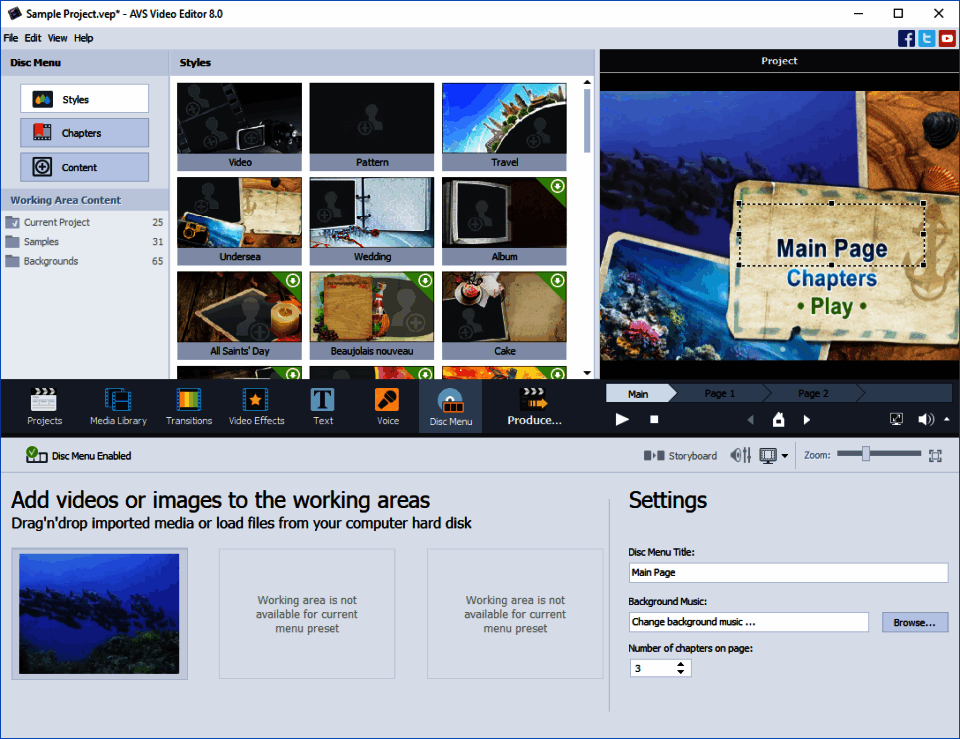This screenshot has width=960, height=739.
Task: Open the Transitions panel
Action: (188, 405)
